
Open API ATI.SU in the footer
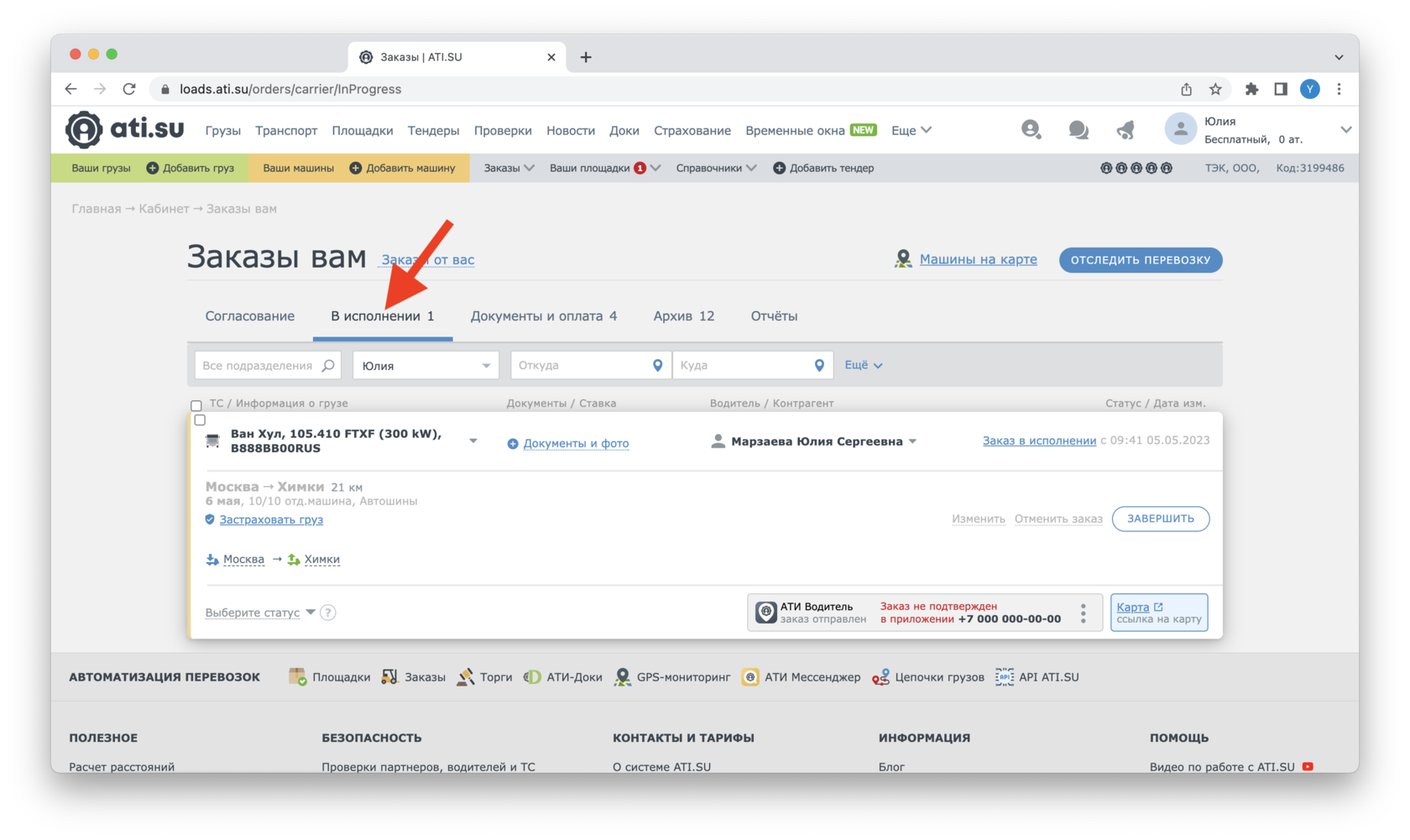tap(1037, 677)
